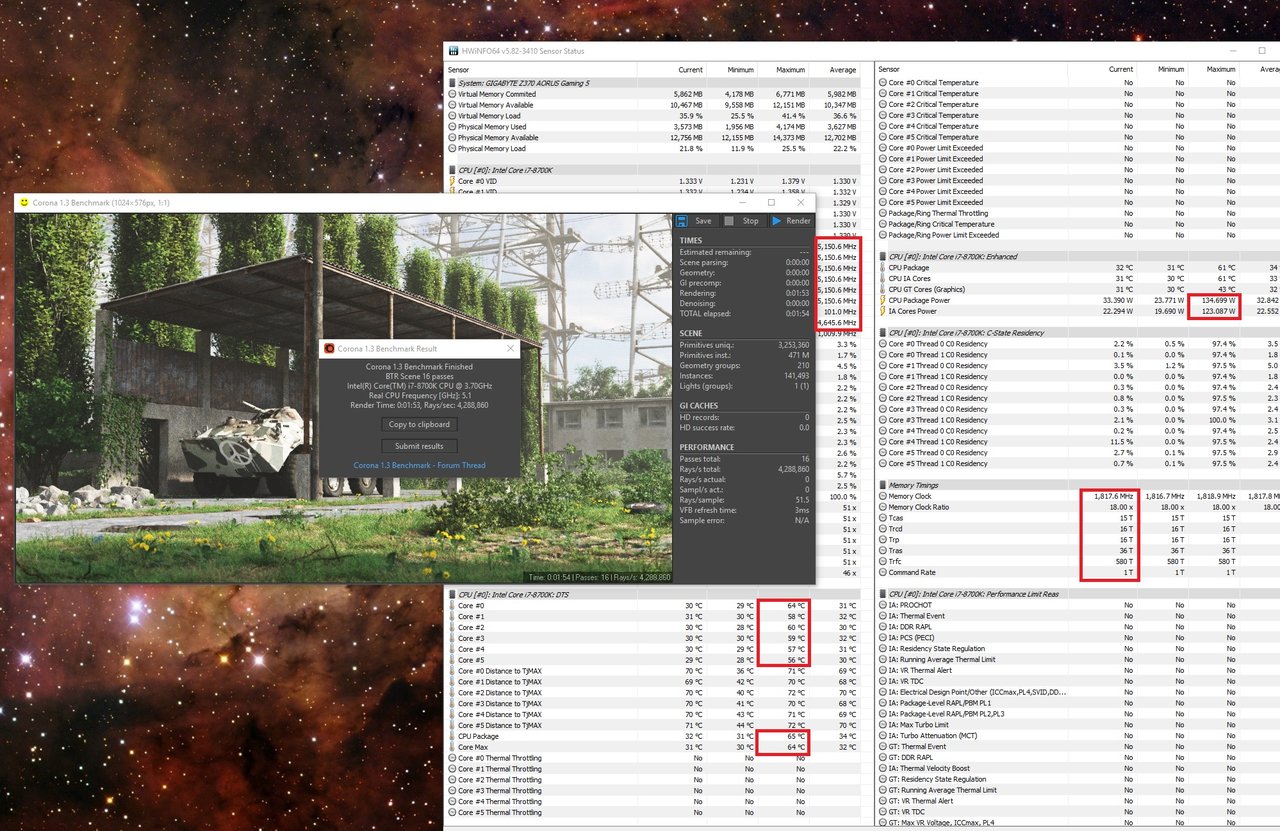Start Render in Corona Benchmark
1280x831 pixels.
[790, 221]
